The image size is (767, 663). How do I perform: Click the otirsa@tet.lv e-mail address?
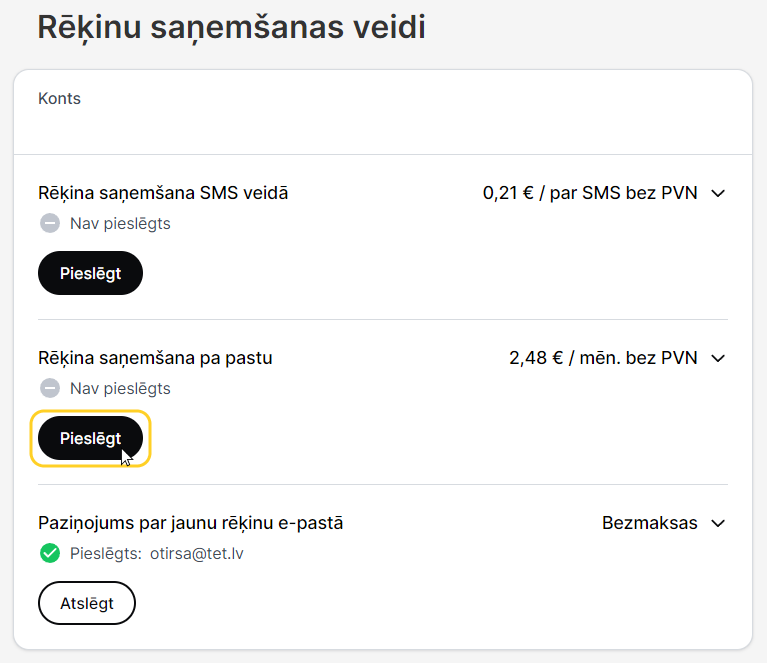pos(197,553)
